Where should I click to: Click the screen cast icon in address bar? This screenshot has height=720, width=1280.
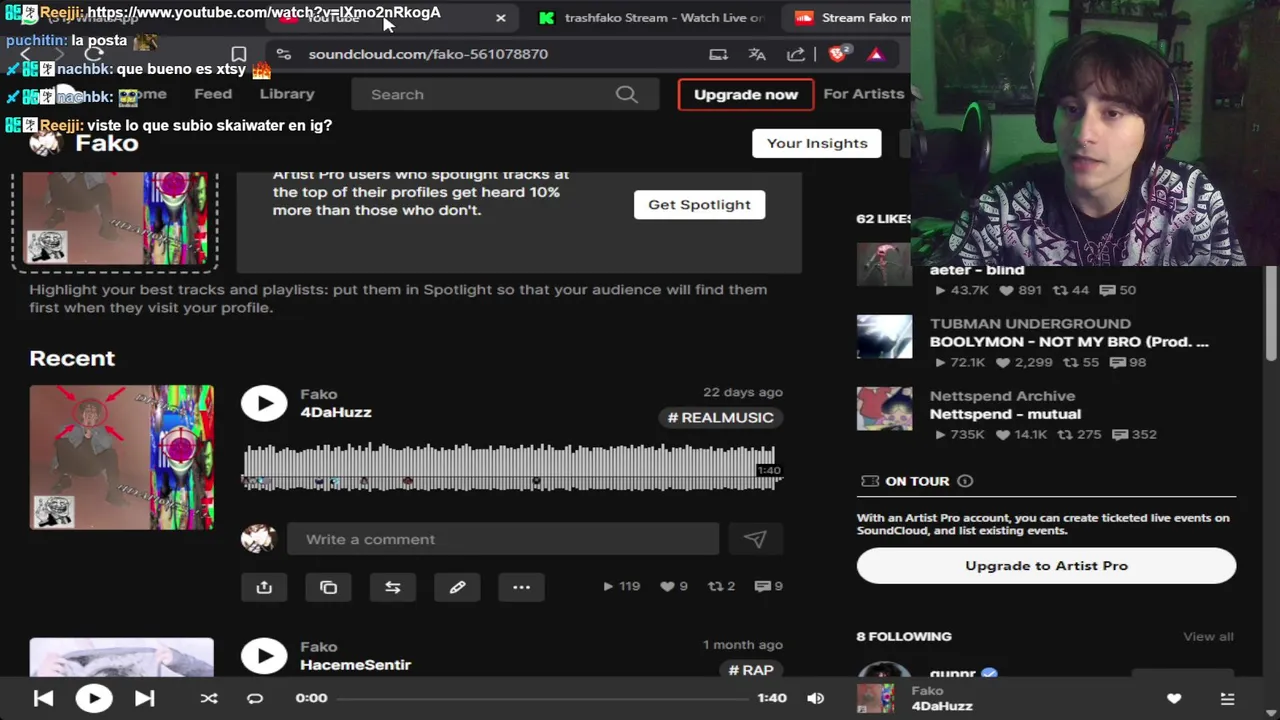(x=718, y=54)
